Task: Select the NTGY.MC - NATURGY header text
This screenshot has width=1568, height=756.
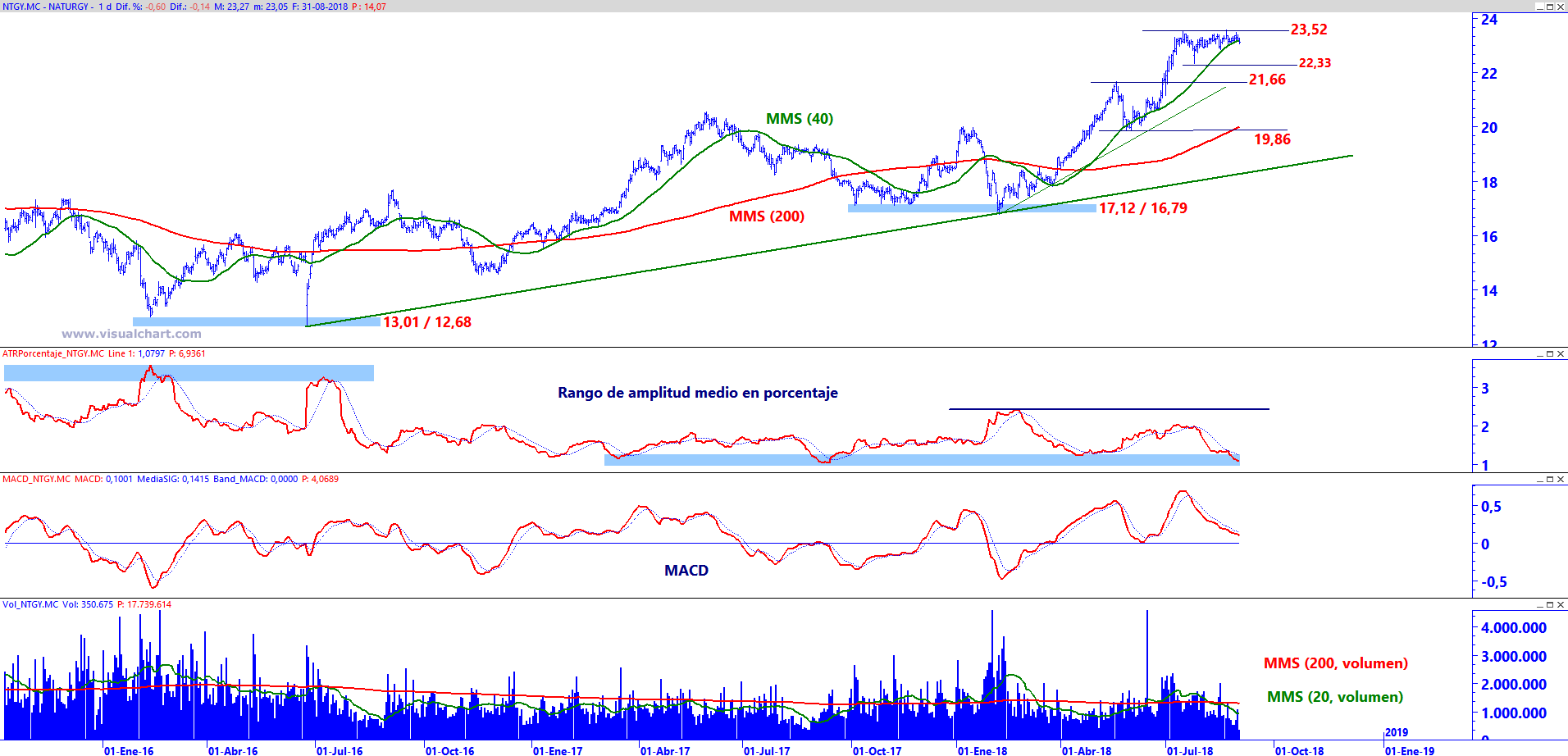Action: pos(45,7)
